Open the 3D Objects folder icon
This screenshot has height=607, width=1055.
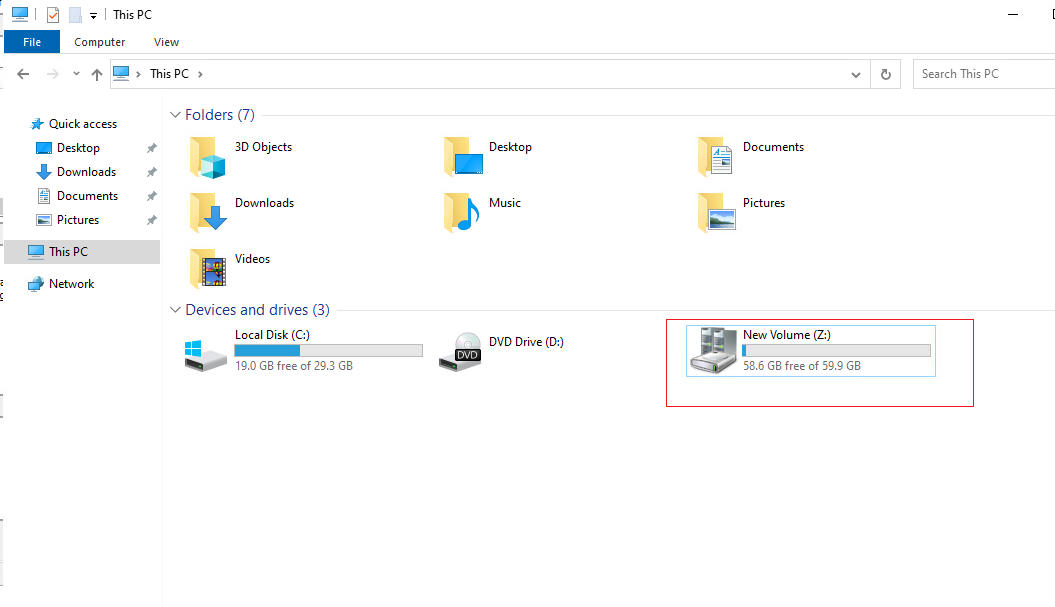coord(208,157)
